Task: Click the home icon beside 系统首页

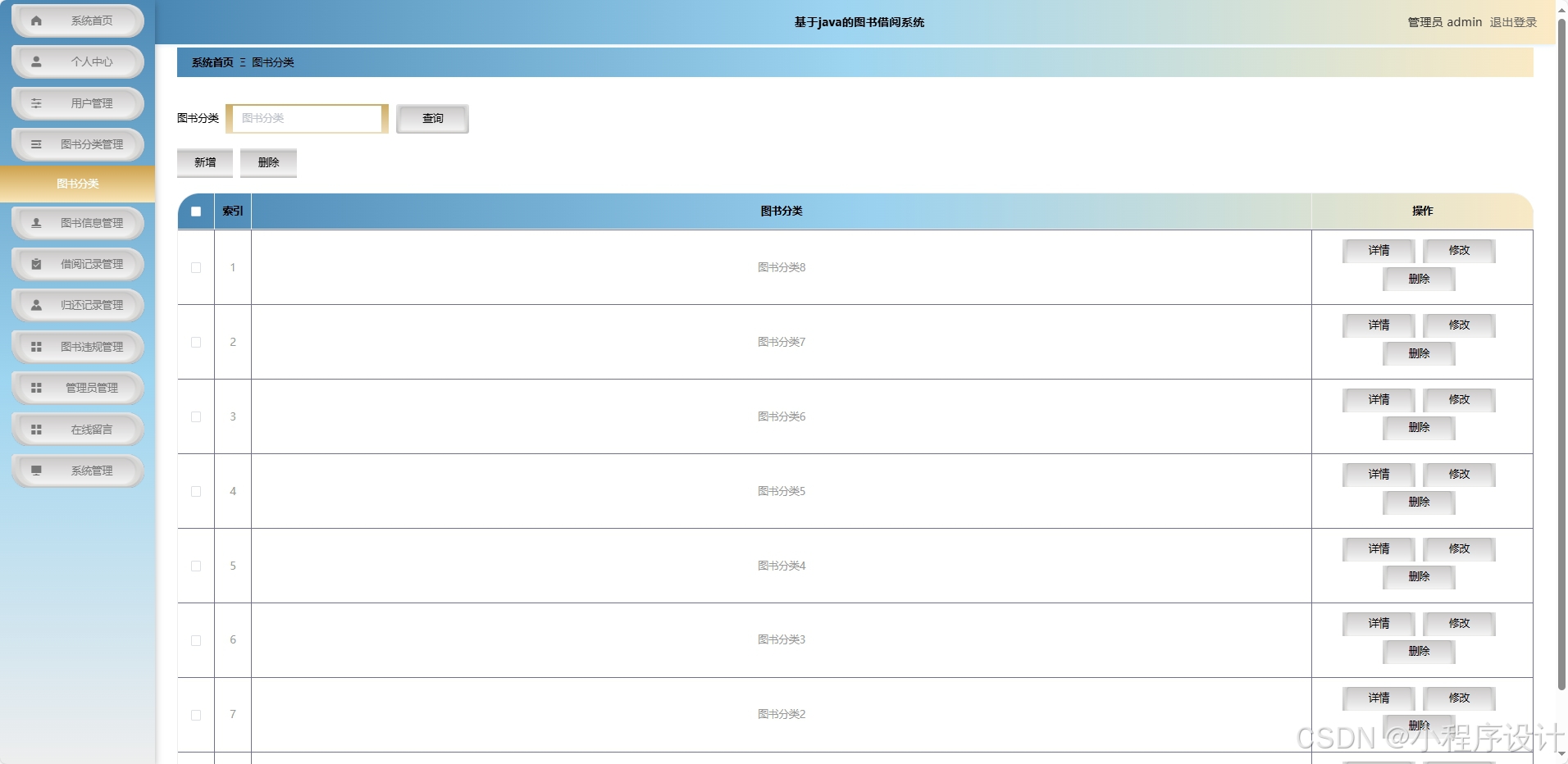Action: [x=36, y=20]
